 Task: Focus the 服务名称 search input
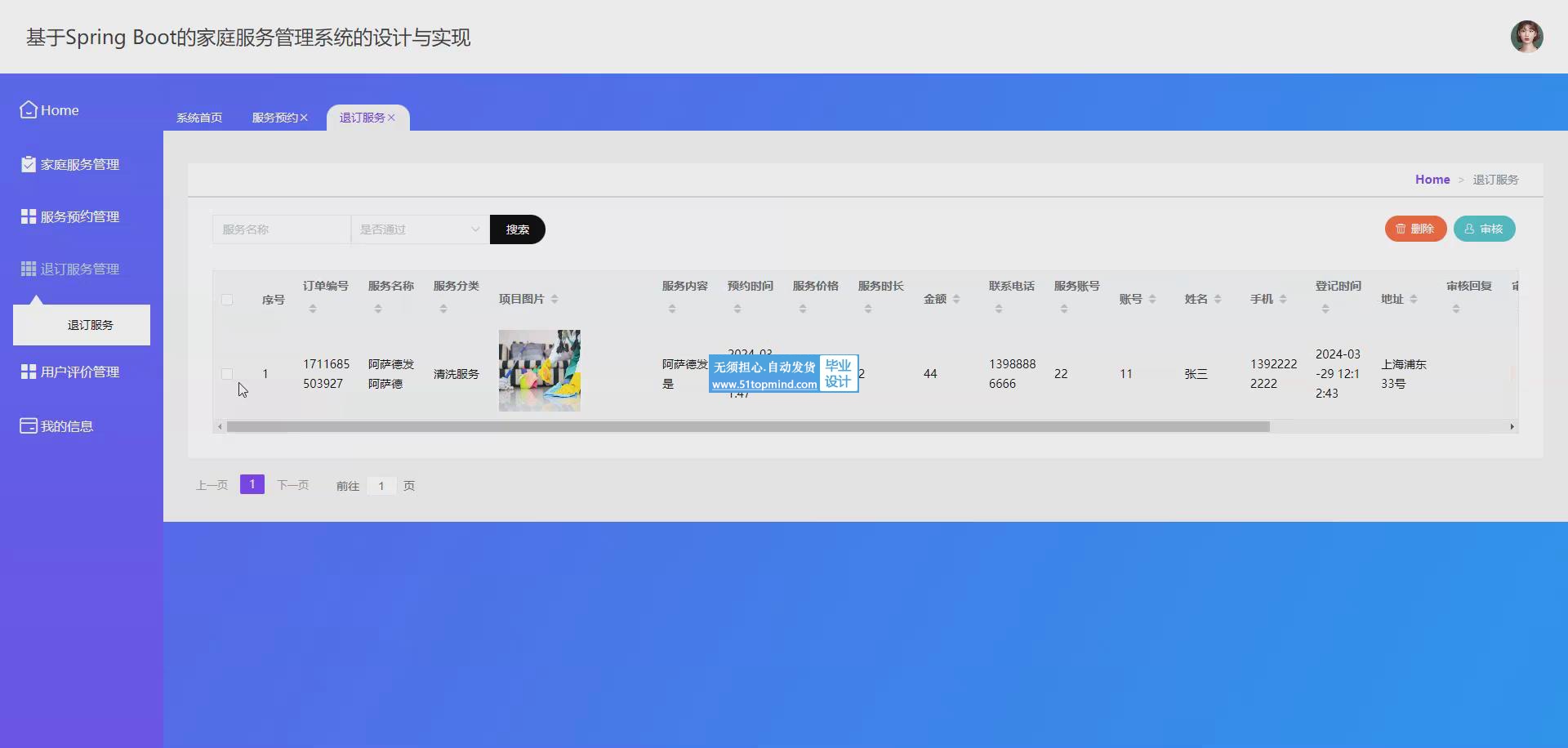click(x=282, y=229)
